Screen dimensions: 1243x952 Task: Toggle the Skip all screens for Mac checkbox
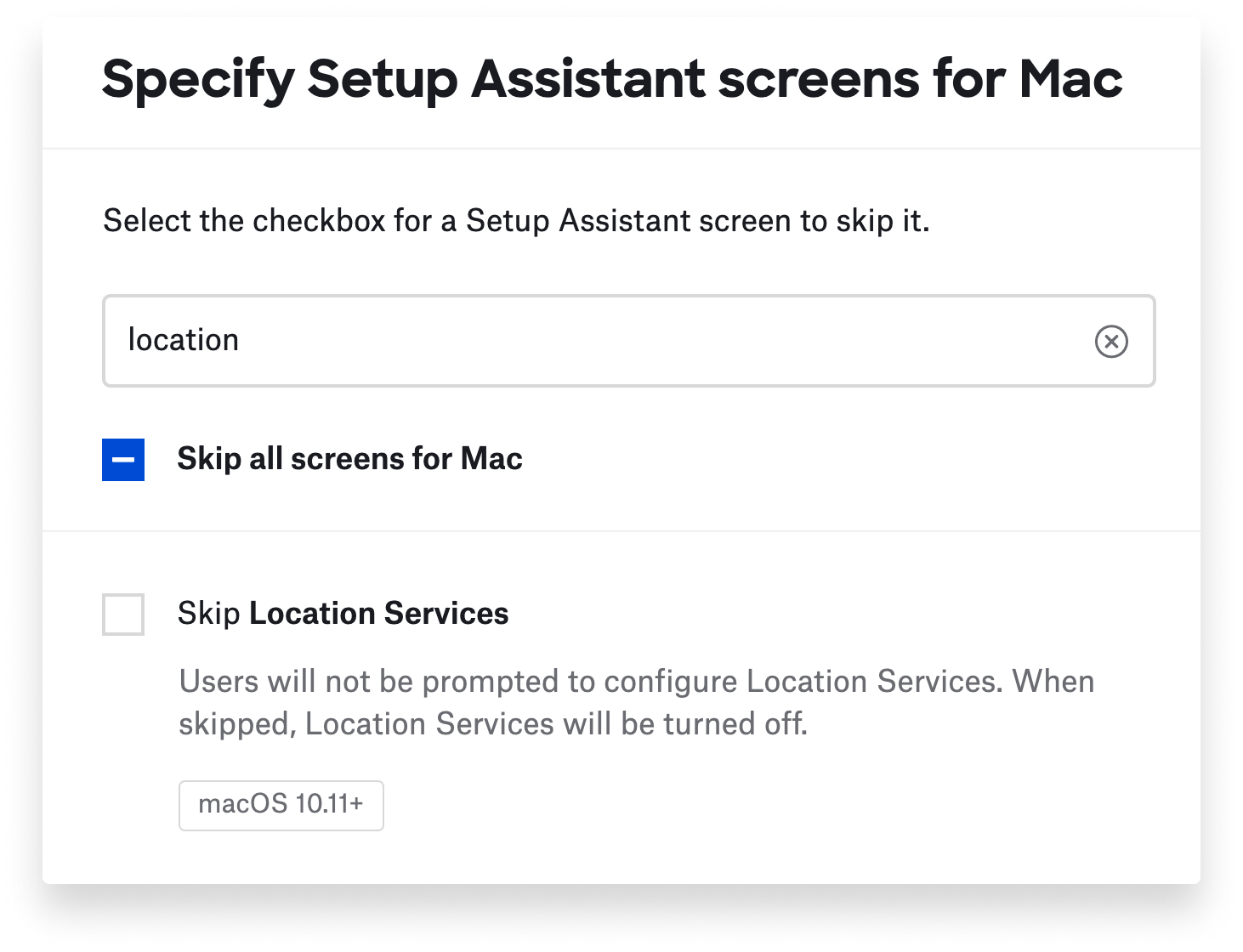tap(123, 460)
